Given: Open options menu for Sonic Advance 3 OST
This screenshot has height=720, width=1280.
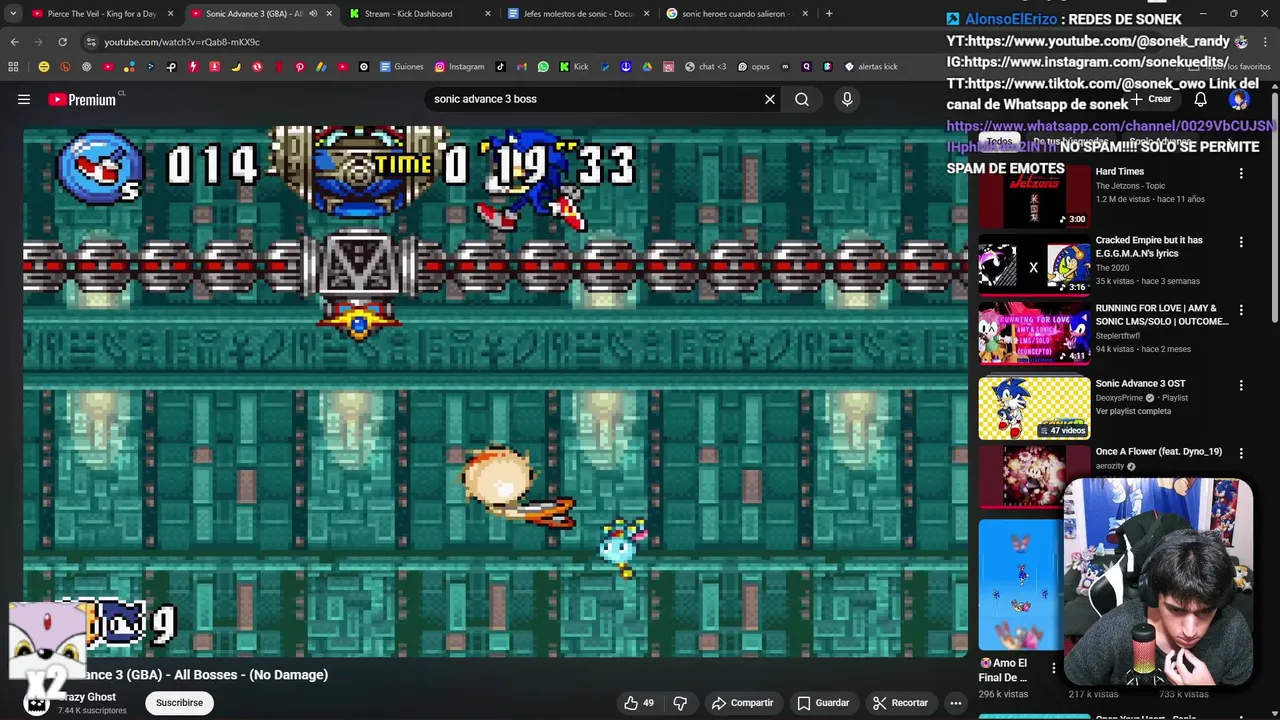Looking at the screenshot, I should [1241, 385].
